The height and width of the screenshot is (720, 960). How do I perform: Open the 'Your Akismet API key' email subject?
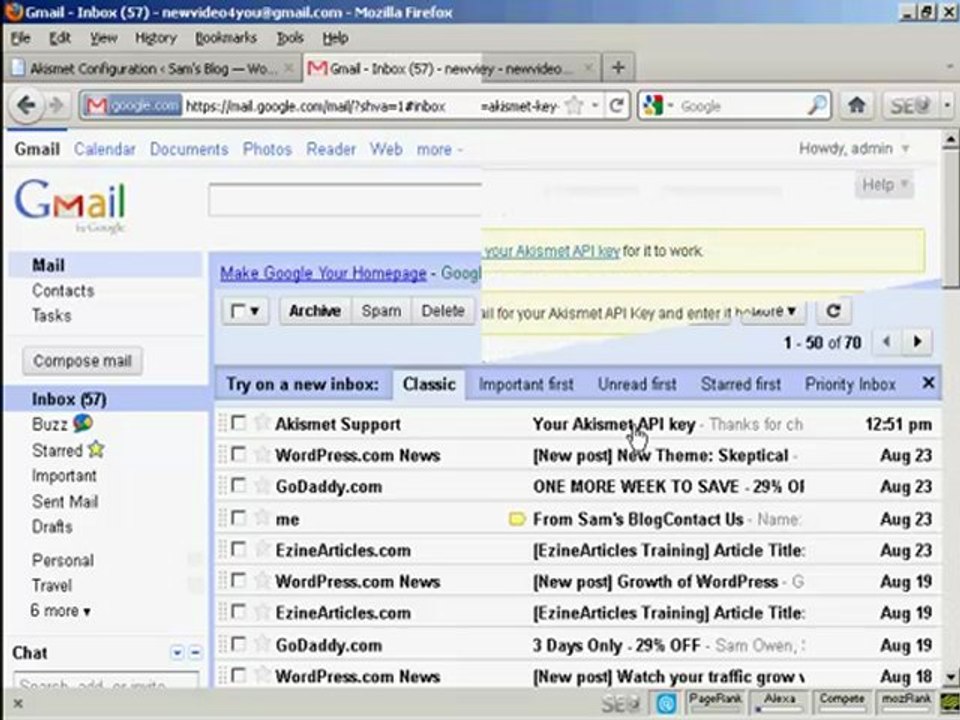(613, 424)
